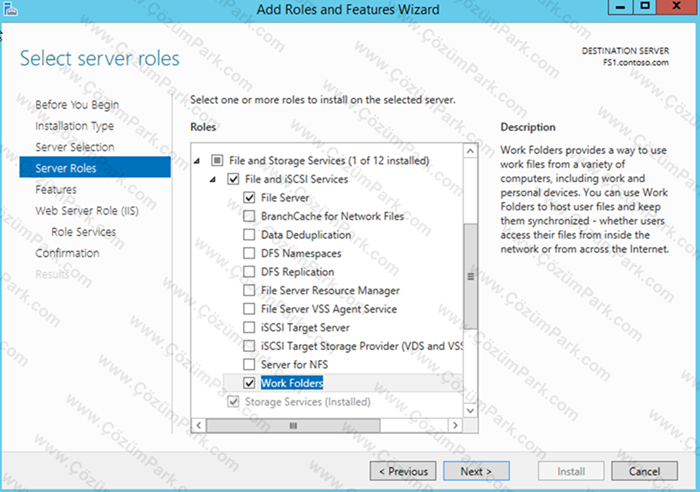Click the Cancel button

(644, 471)
